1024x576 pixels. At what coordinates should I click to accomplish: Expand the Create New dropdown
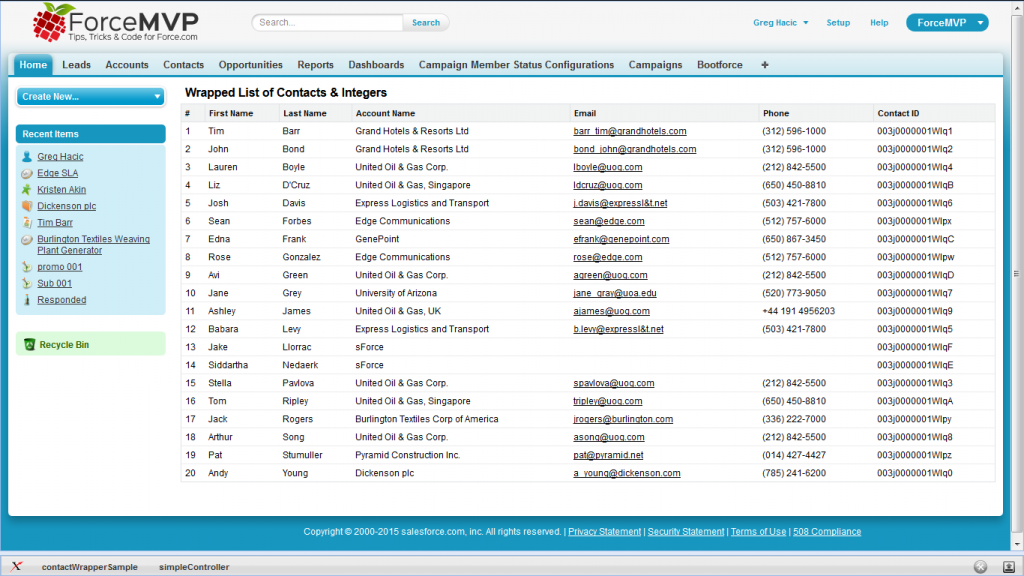point(90,97)
